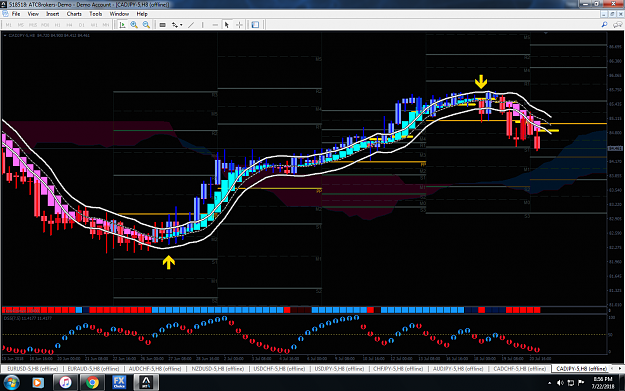This screenshot has width=625, height=391.
Task: Click the volume speaker tray icon
Action: (560, 383)
